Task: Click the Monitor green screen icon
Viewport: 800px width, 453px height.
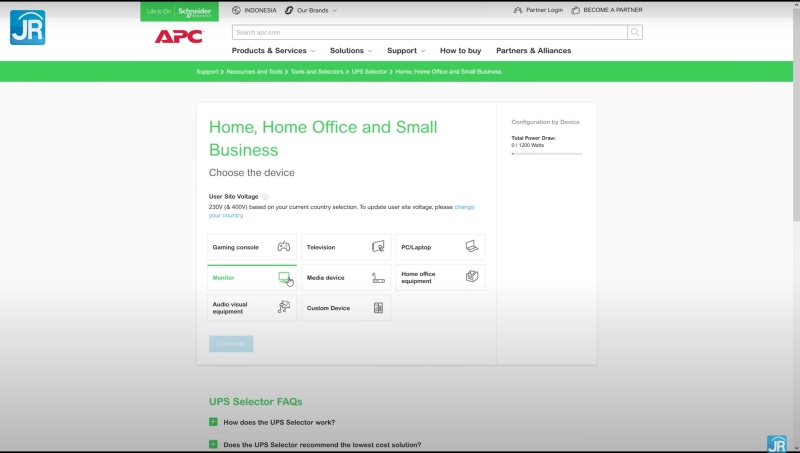Action: [284, 278]
